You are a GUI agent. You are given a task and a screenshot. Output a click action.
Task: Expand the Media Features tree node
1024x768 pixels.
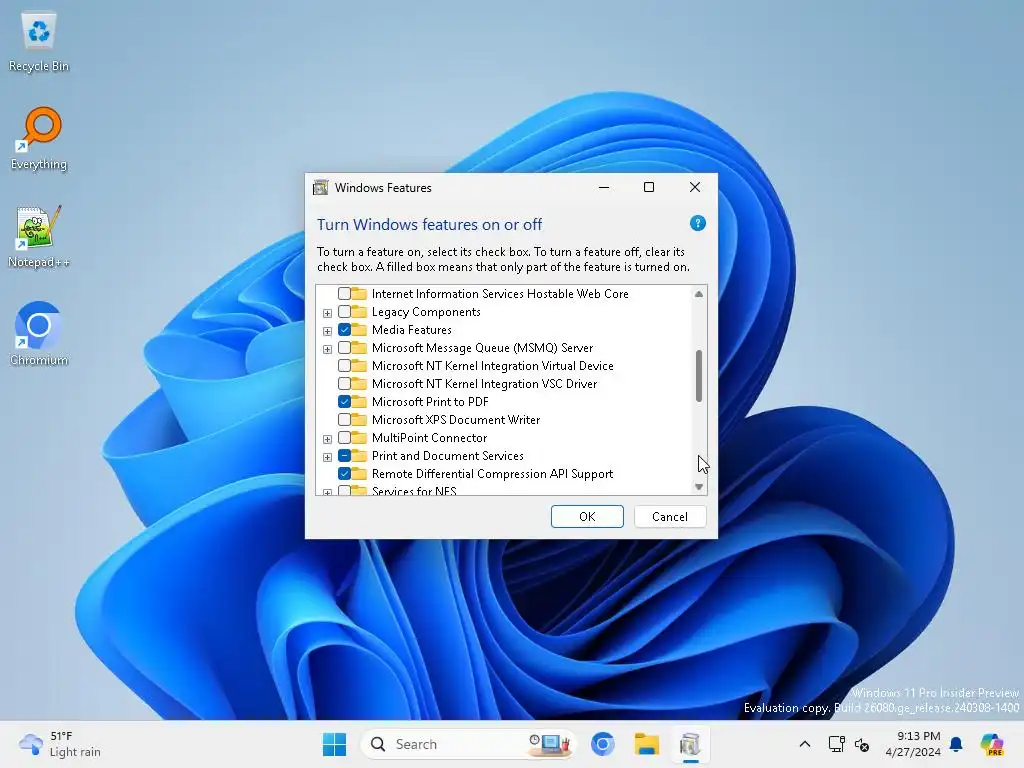tap(327, 331)
